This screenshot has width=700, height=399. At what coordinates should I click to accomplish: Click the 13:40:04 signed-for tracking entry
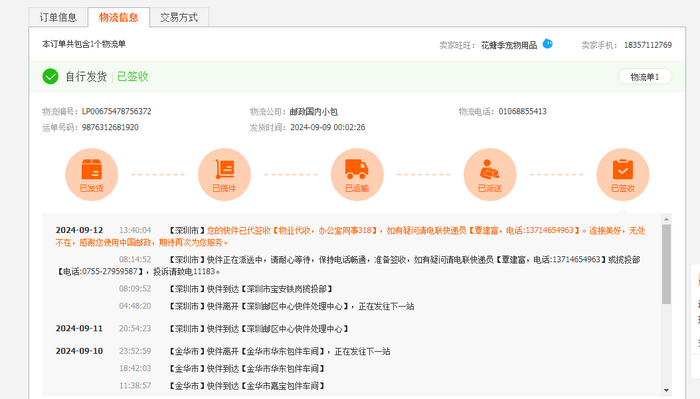[x=350, y=237]
